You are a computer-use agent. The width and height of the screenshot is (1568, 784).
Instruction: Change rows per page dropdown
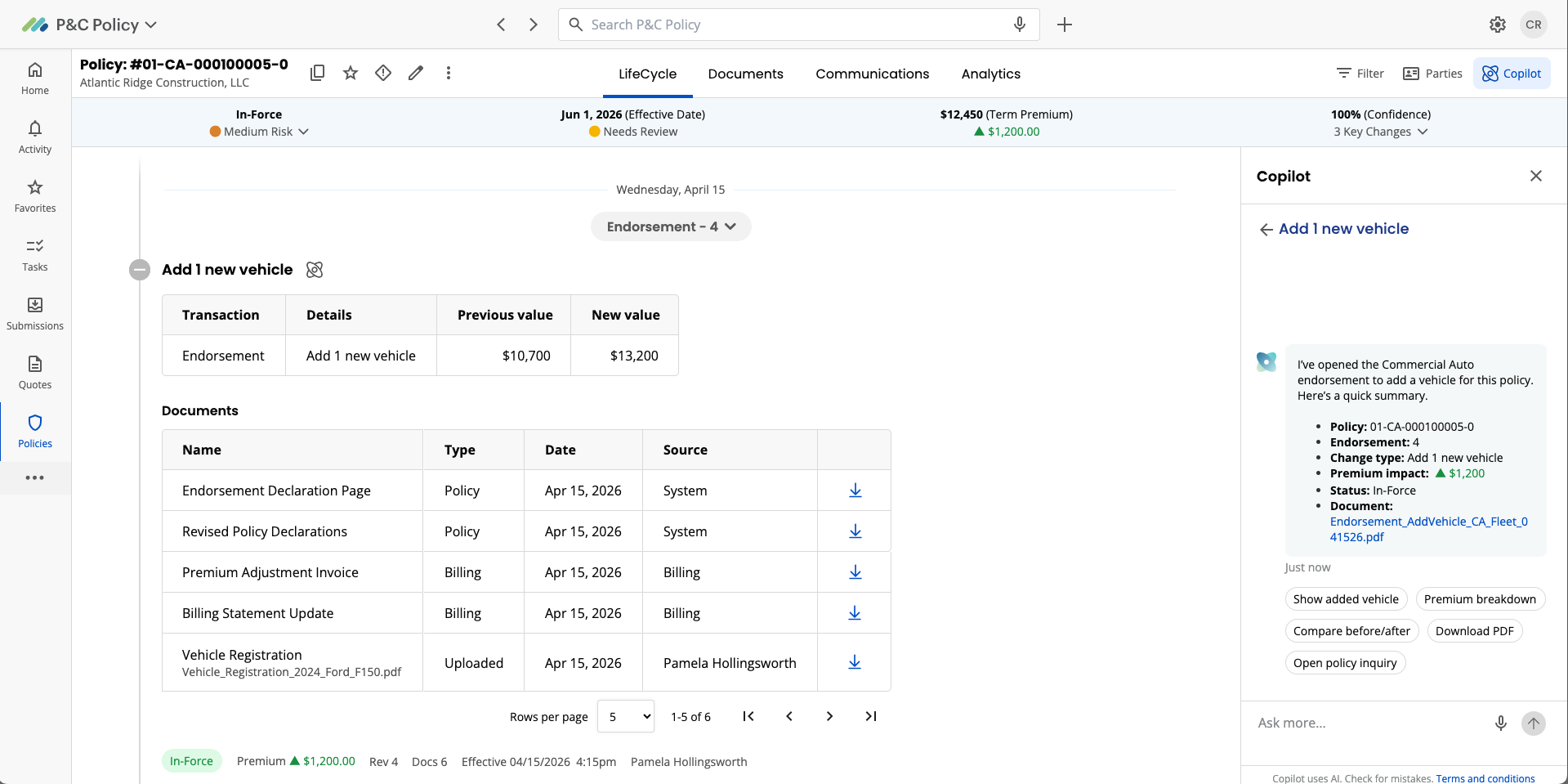point(626,716)
